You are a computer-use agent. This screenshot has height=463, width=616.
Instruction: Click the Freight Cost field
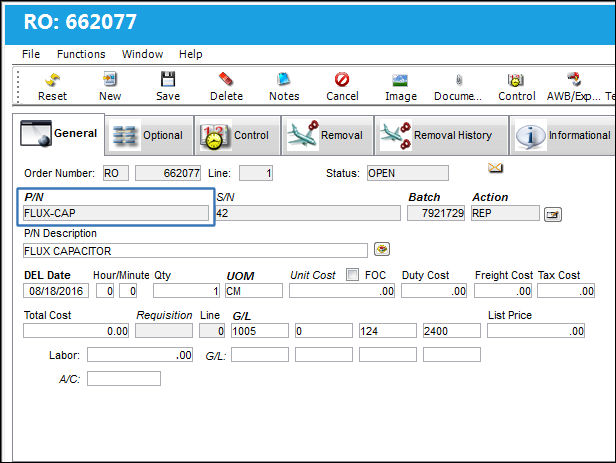(503, 291)
